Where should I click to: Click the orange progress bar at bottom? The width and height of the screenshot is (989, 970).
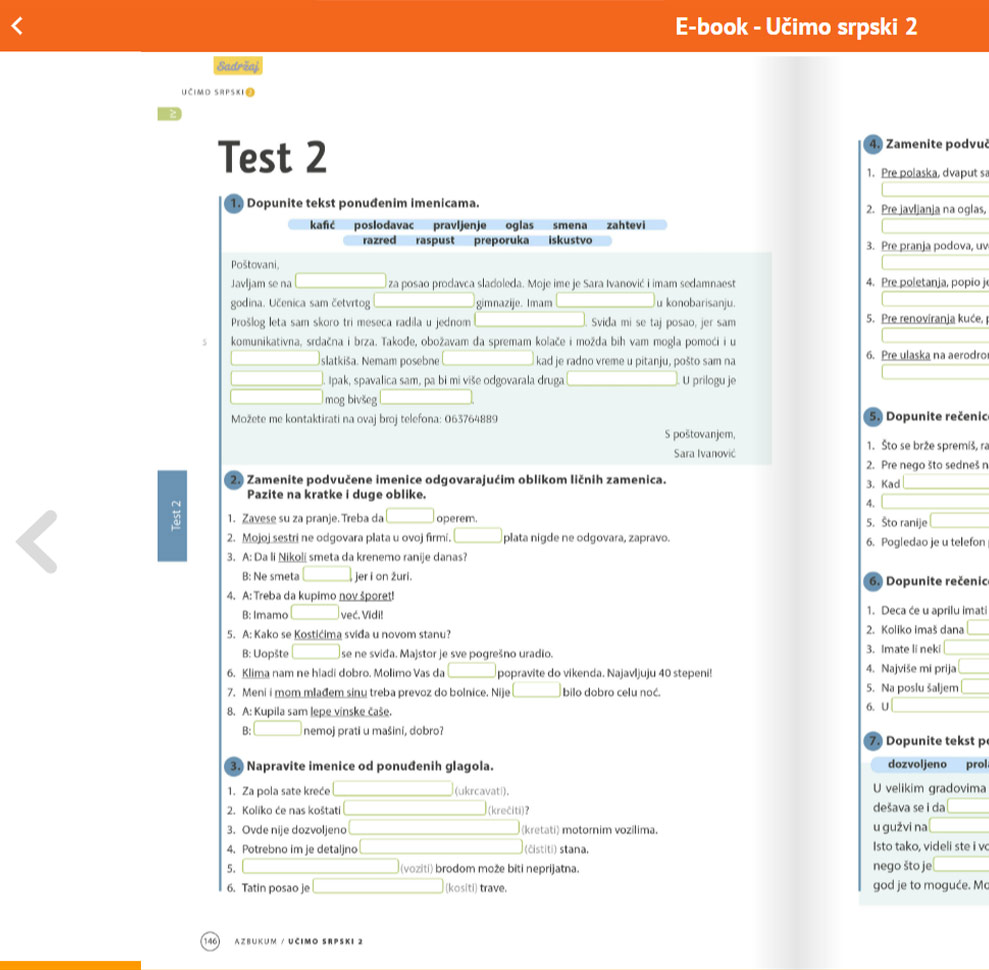[x=70, y=965]
